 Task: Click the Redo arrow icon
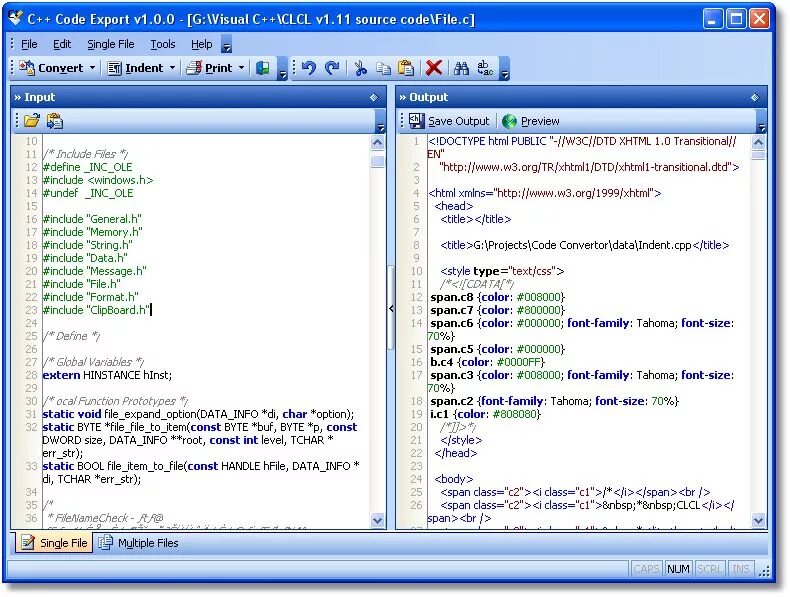332,68
